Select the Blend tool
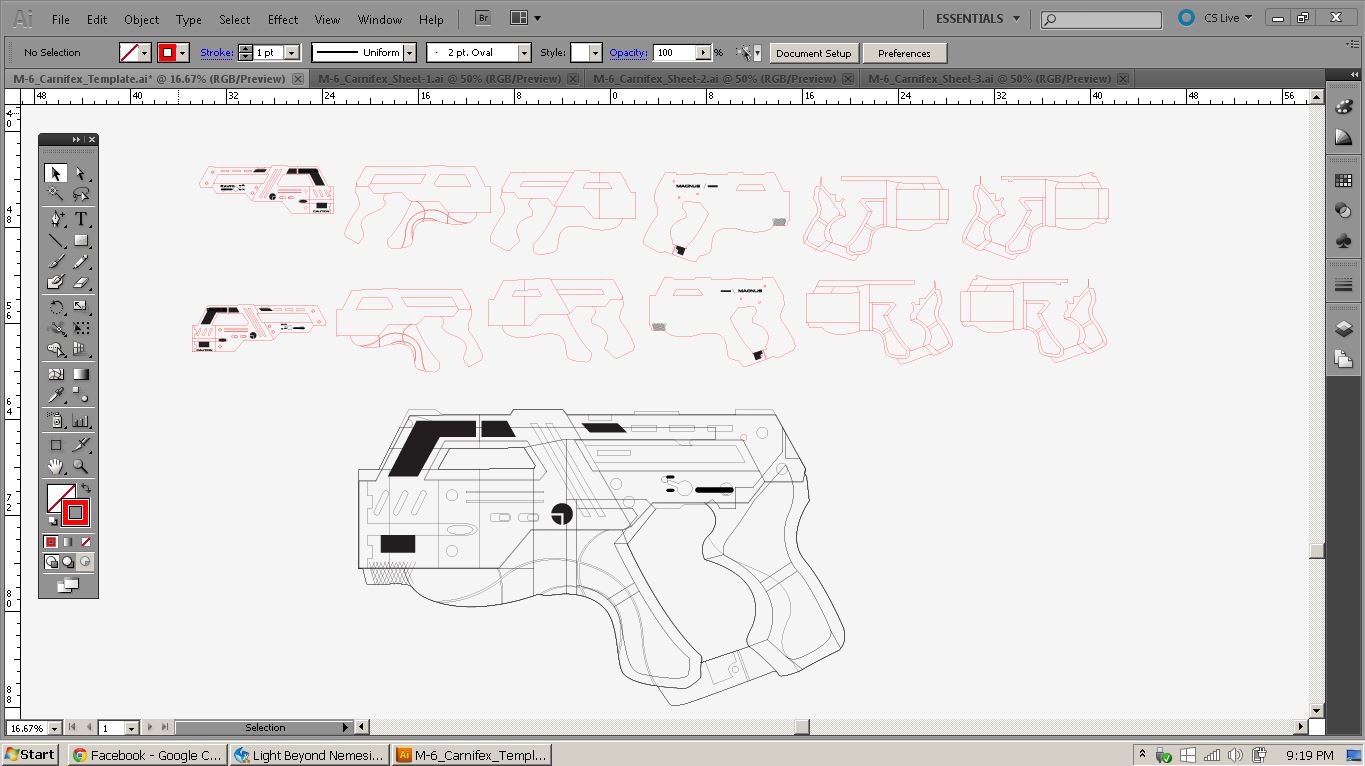This screenshot has height=766, width=1365. (x=81, y=395)
